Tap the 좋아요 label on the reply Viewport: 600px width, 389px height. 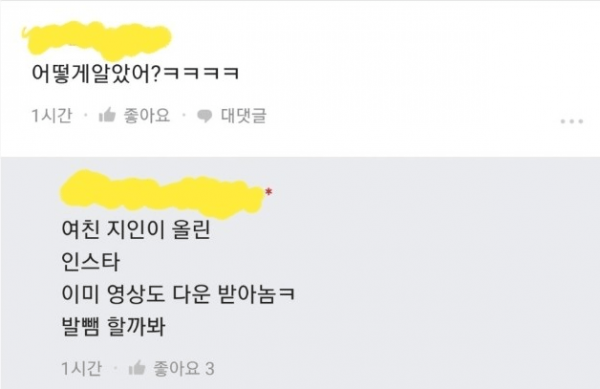pyautogui.click(x=176, y=368)
